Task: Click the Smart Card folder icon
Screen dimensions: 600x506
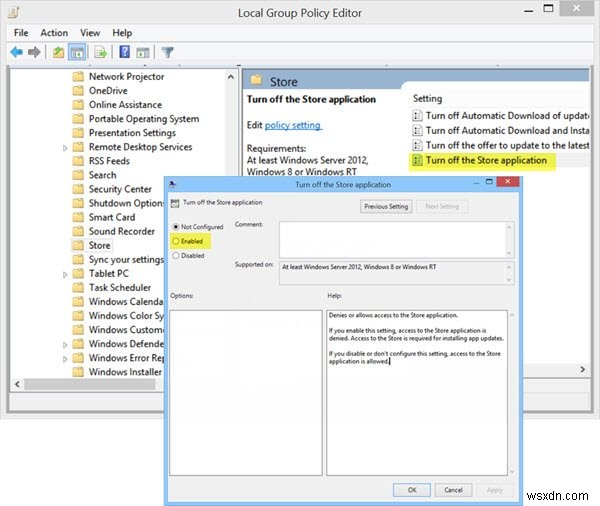Action: point(78,217)
